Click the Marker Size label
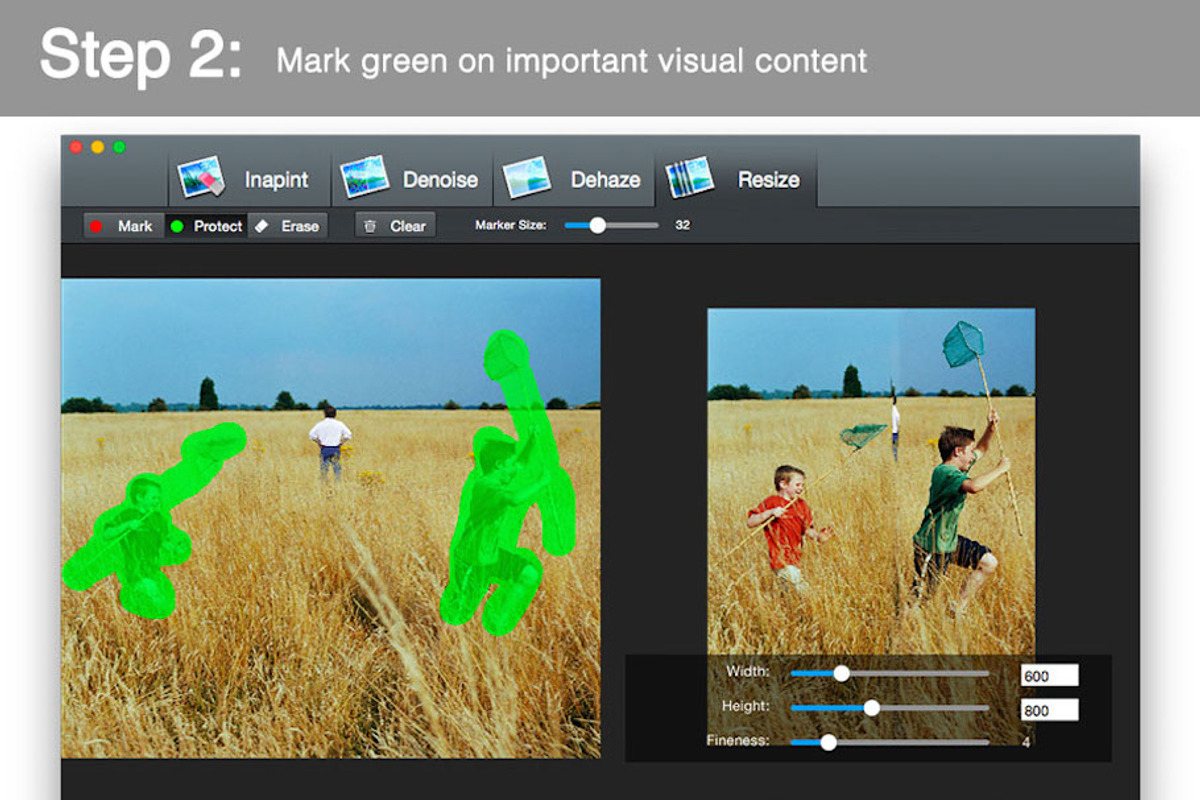The height and width of the screenshot is (800, 1200). point(511,225)
